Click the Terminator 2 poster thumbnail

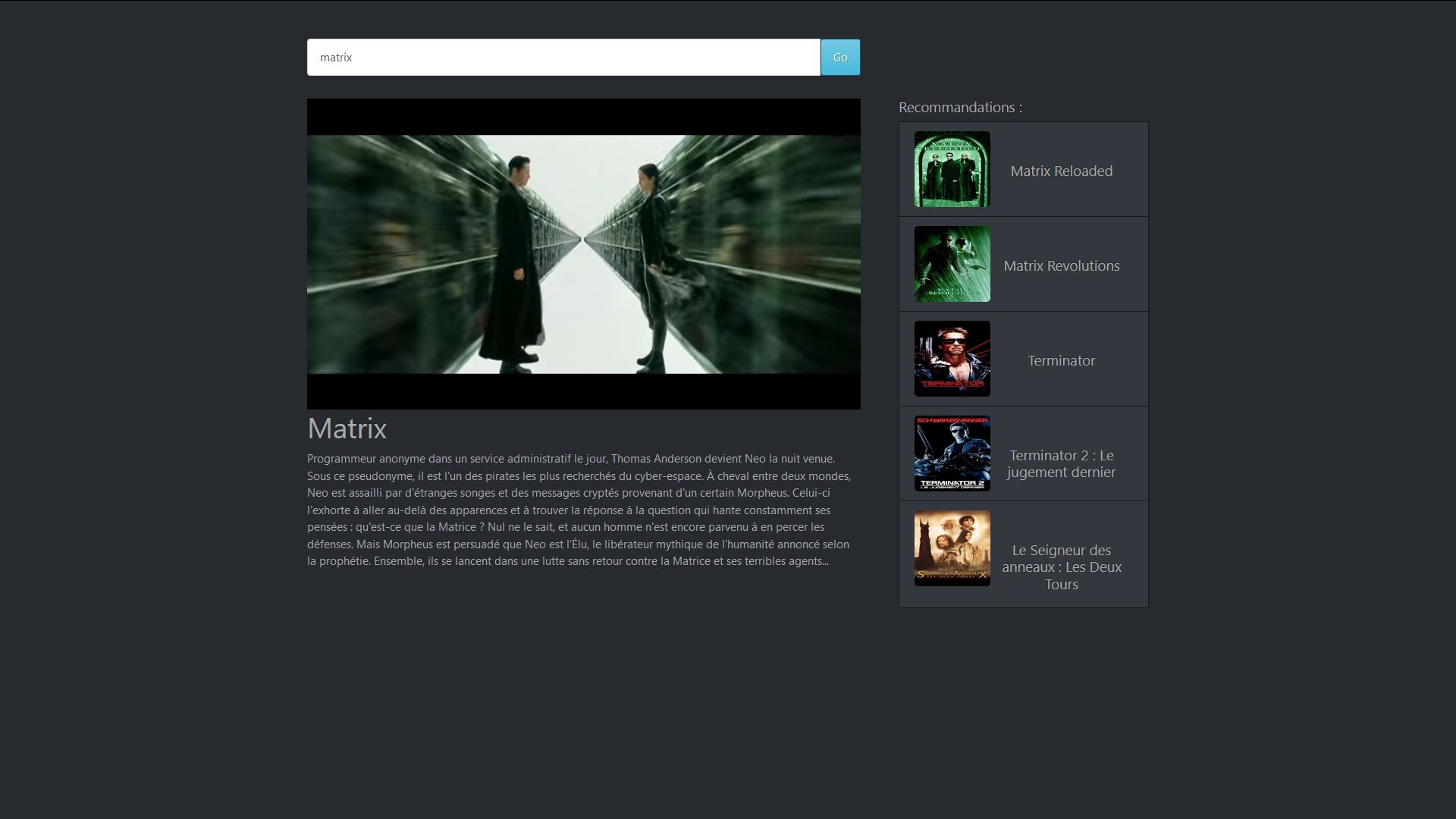[x=952, y=453]
